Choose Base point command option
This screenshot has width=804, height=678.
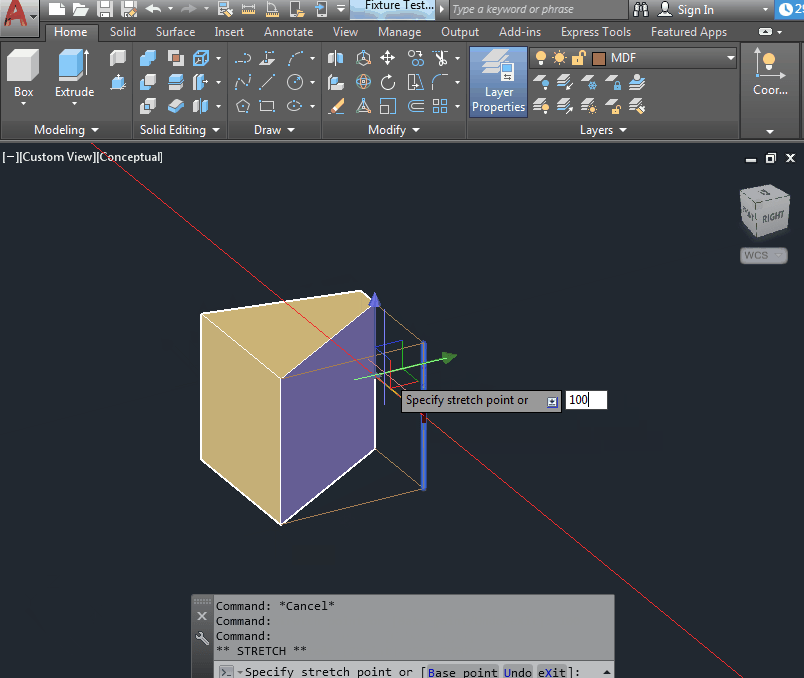click(463, 672)
